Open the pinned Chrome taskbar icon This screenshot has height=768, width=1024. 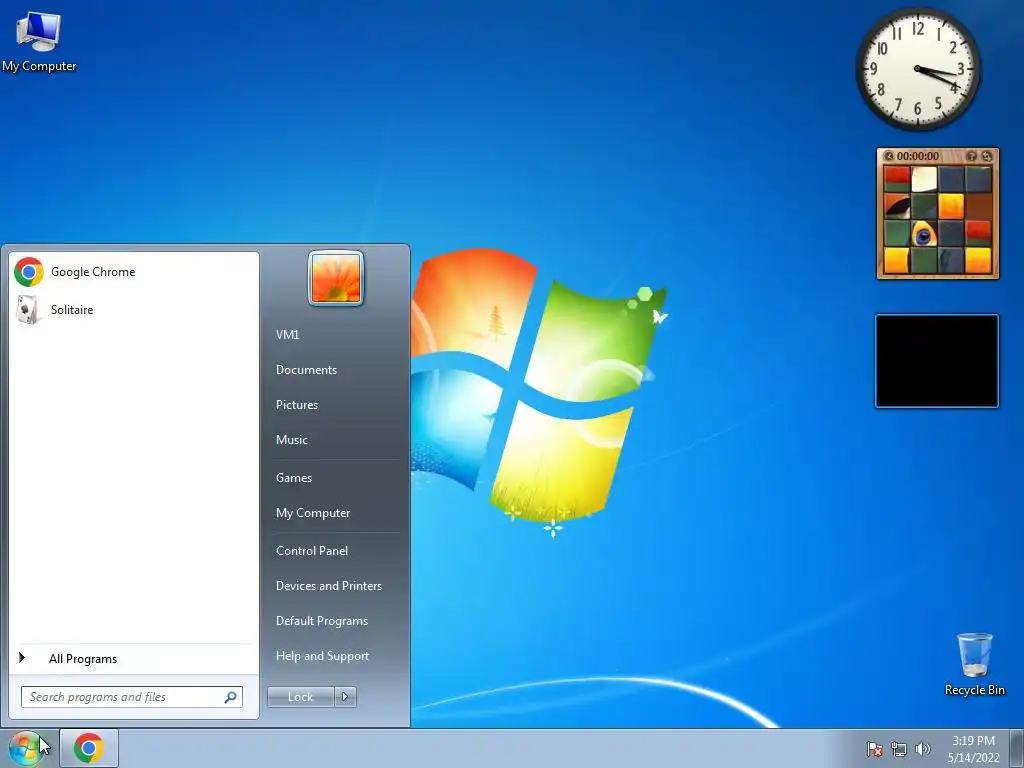tap(89, 748)
